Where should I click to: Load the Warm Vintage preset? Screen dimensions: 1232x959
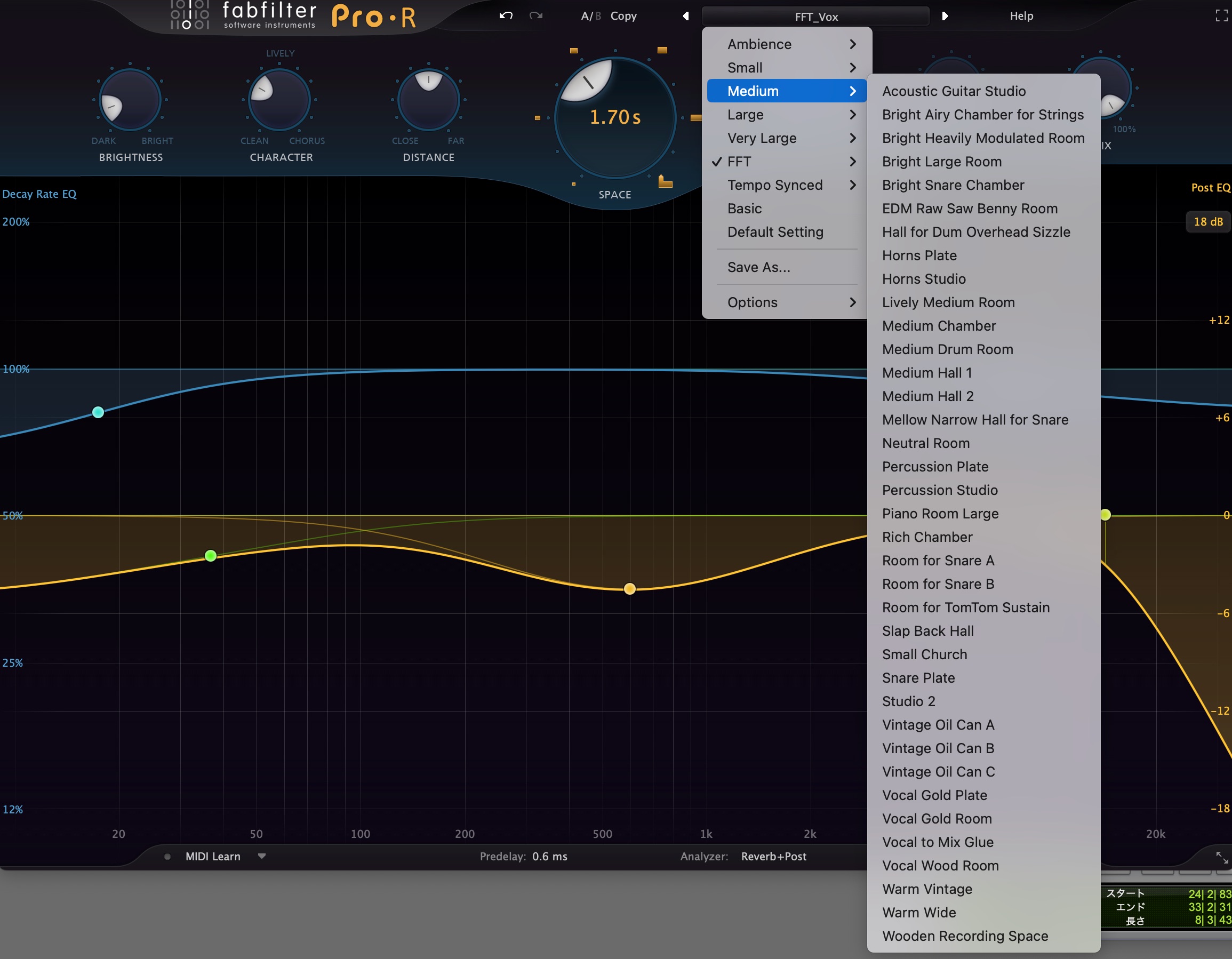983,889
